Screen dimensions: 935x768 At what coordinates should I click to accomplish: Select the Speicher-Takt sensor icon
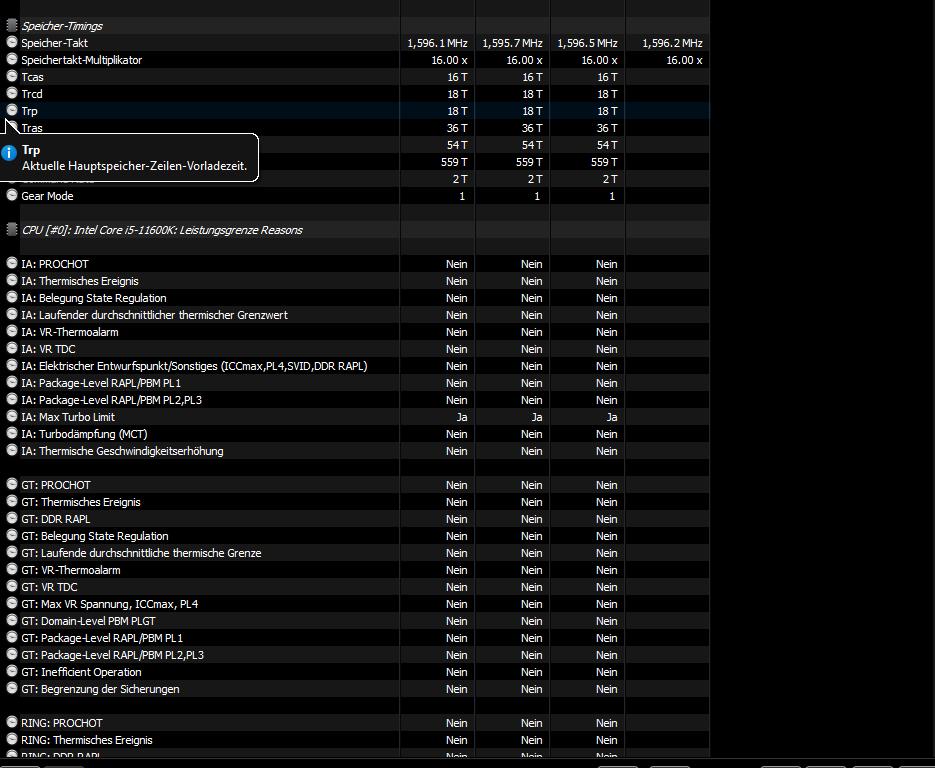click(x=12, y=42)
